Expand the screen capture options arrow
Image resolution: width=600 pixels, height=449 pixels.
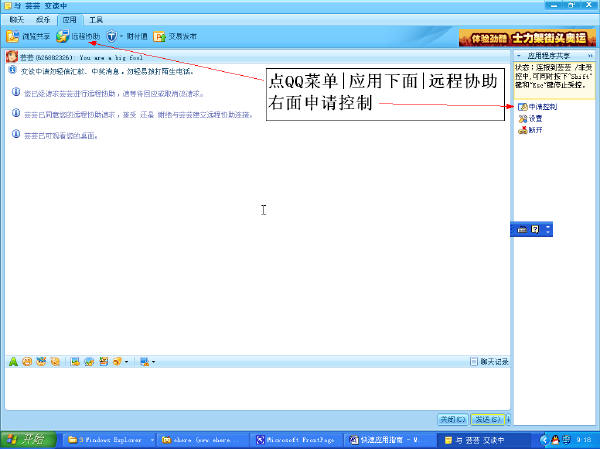(x=153, y=362)
